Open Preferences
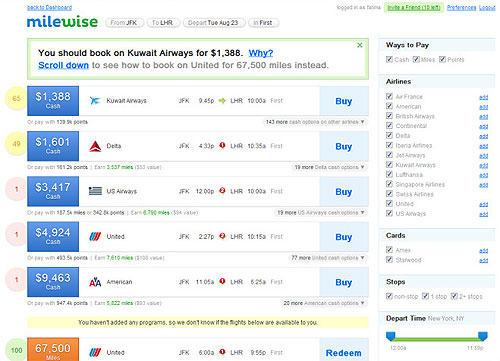This screenshot has height=361, width=500. point(461,7)
